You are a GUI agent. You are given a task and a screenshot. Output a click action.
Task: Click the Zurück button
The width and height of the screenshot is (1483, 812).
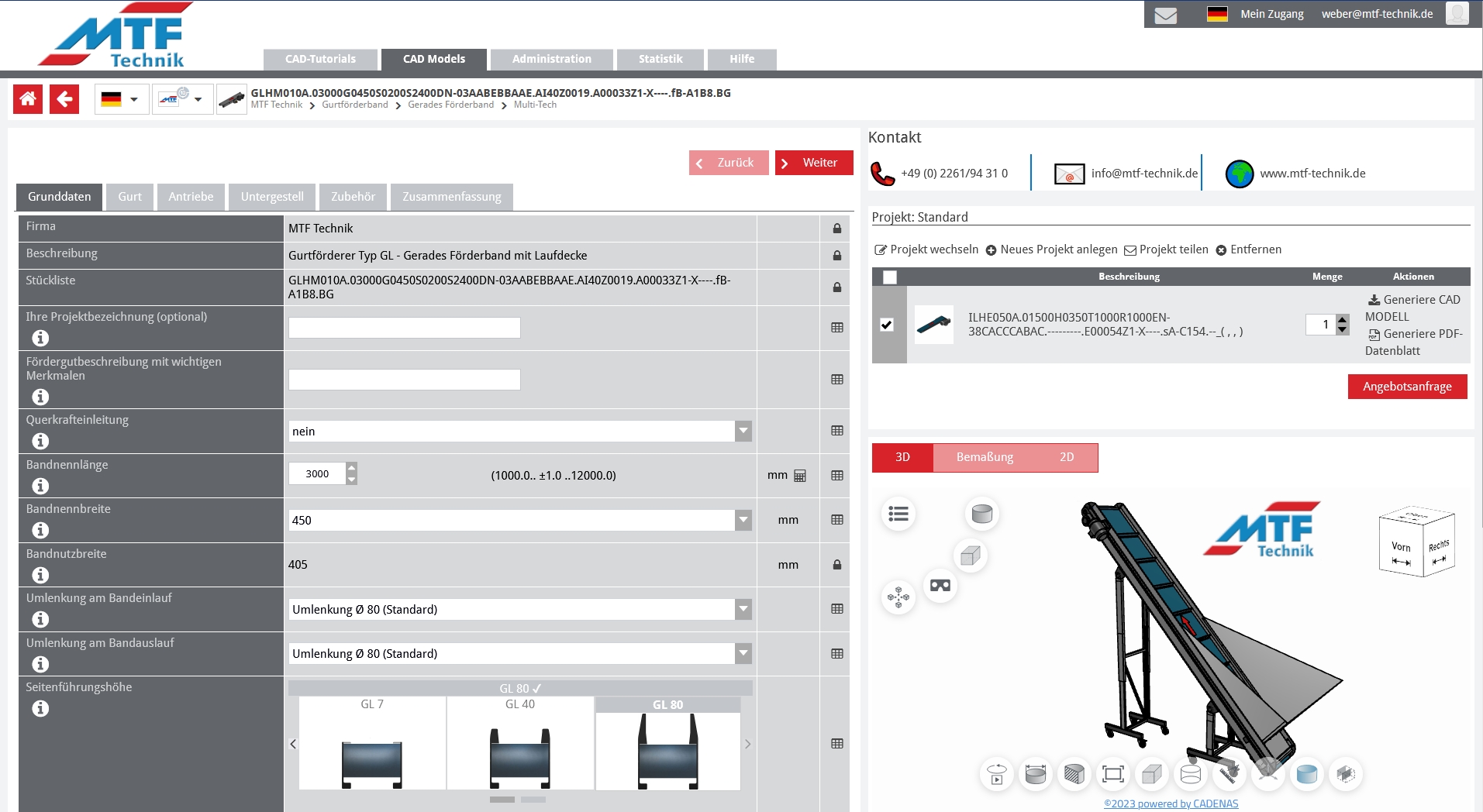(729, 163)
